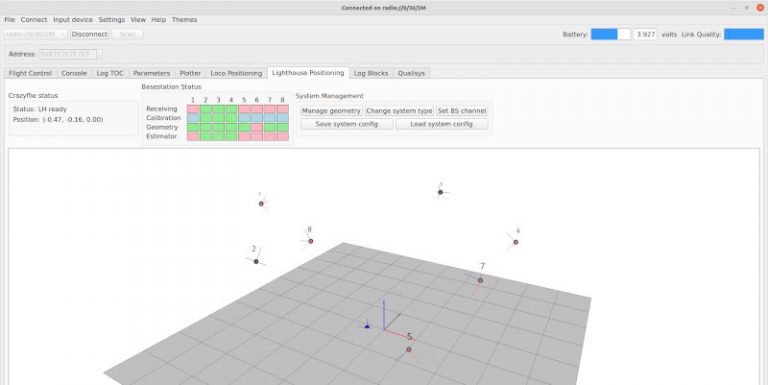The width and height of the screenshot is (768, 385).
Task: Click the Scan button
Action: (127, 34)
